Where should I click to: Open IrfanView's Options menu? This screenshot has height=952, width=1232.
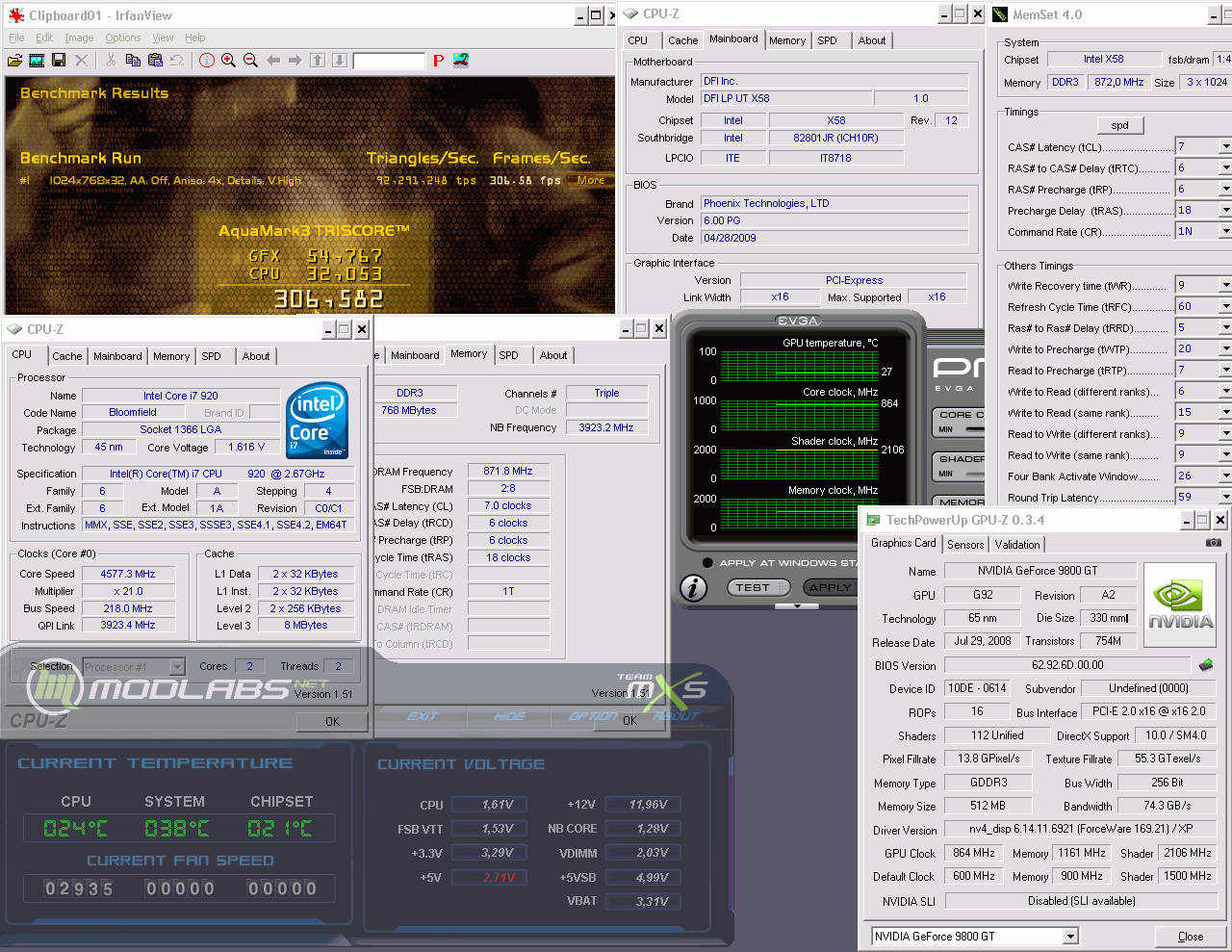click(123, 38)
